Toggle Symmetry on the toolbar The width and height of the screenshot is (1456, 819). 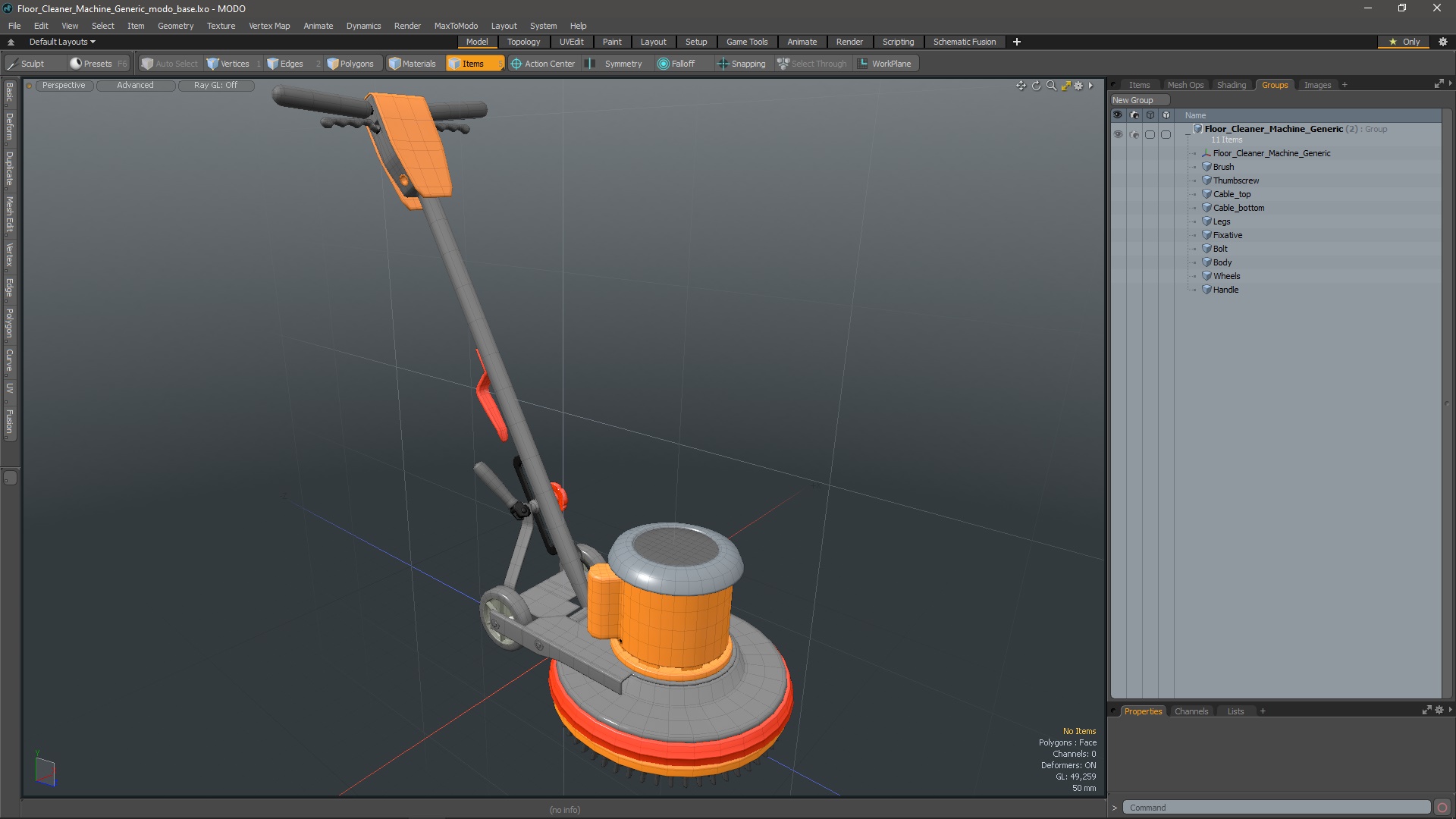[x=616, y=64]
